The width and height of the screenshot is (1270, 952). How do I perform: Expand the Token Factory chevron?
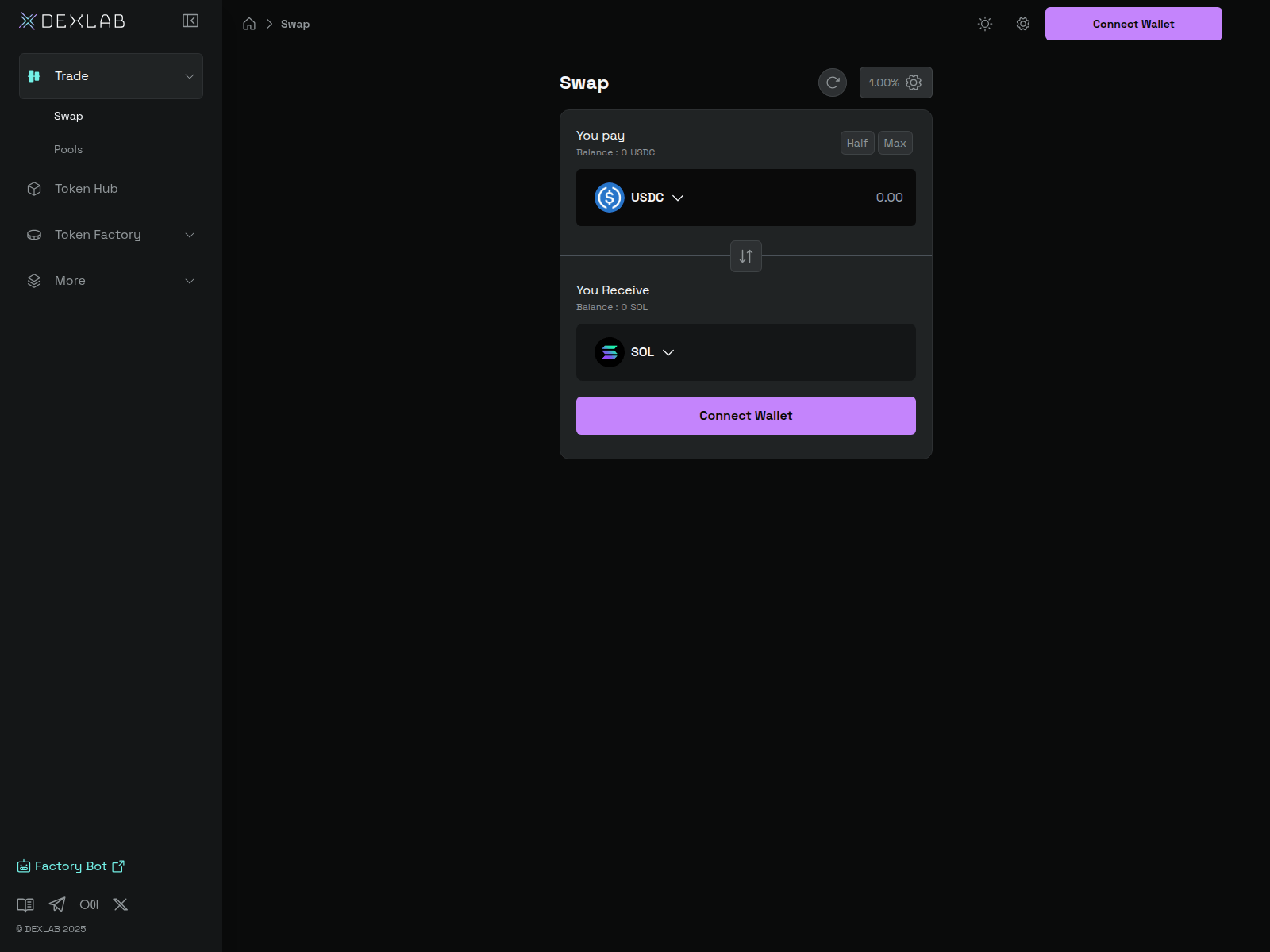point(190,235)
